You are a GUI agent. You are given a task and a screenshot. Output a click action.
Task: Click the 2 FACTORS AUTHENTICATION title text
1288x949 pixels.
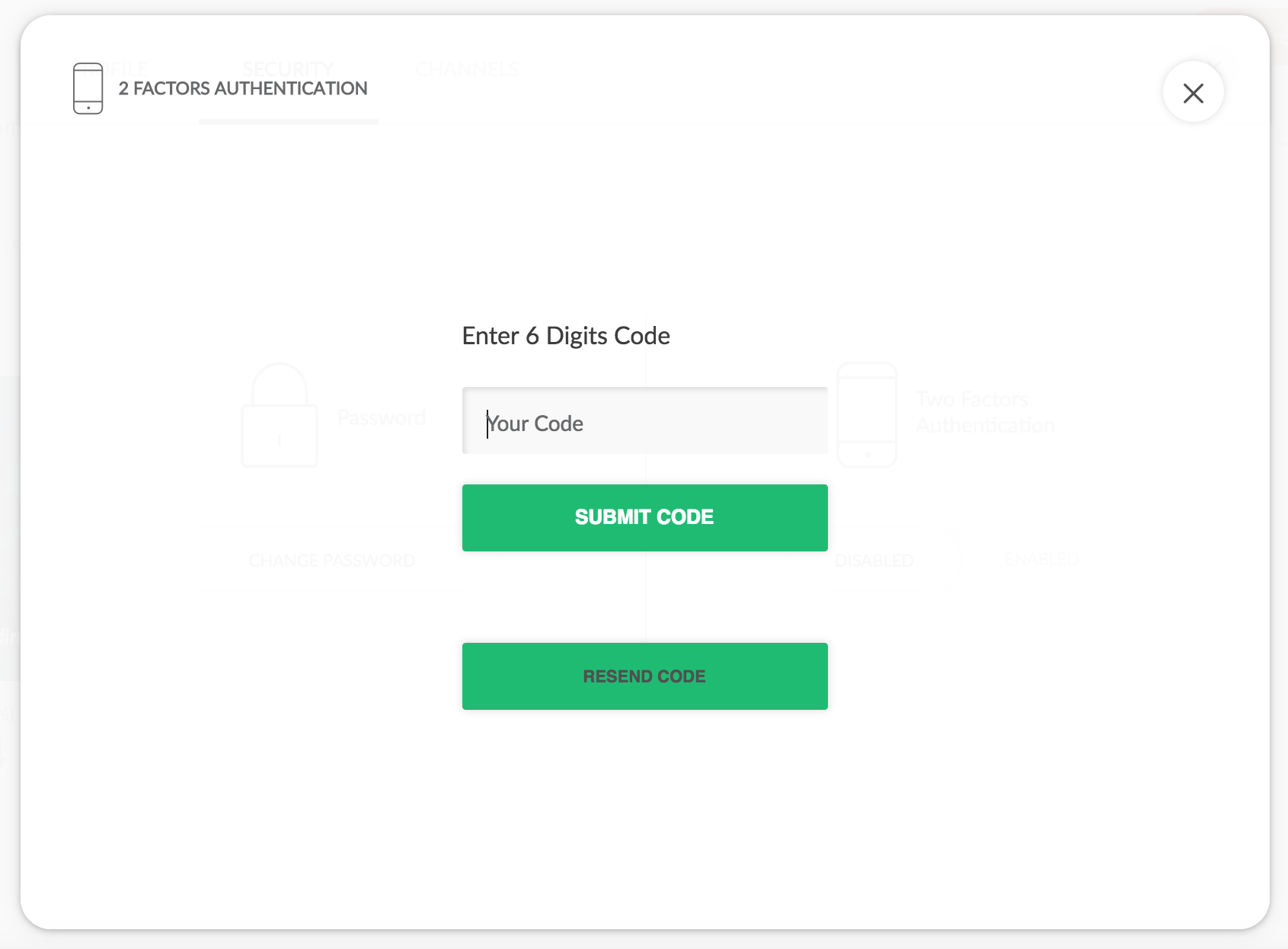click(x=243, y=88)
